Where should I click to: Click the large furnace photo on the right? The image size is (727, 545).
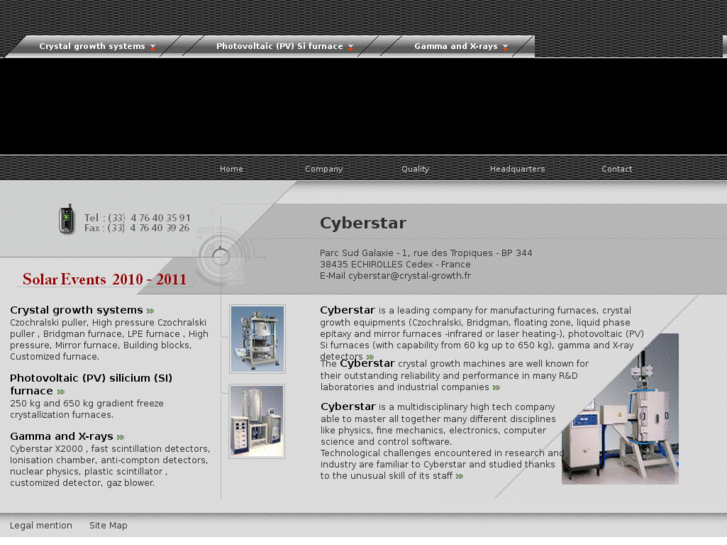620,409
